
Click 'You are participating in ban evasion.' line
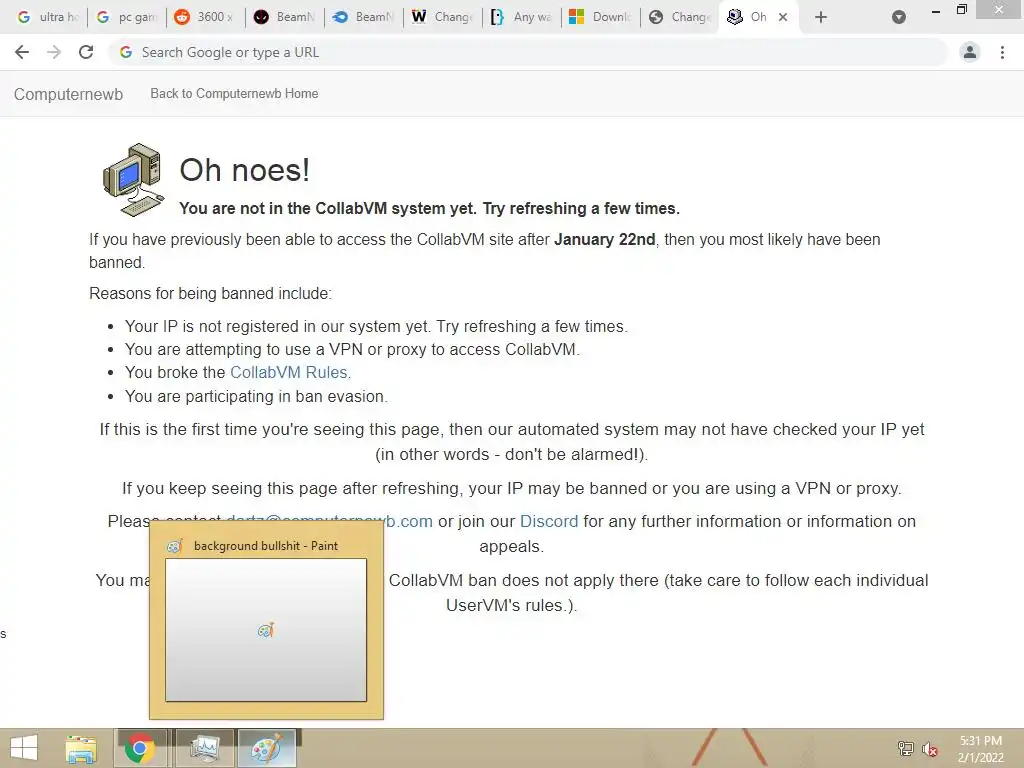point(257,396)
